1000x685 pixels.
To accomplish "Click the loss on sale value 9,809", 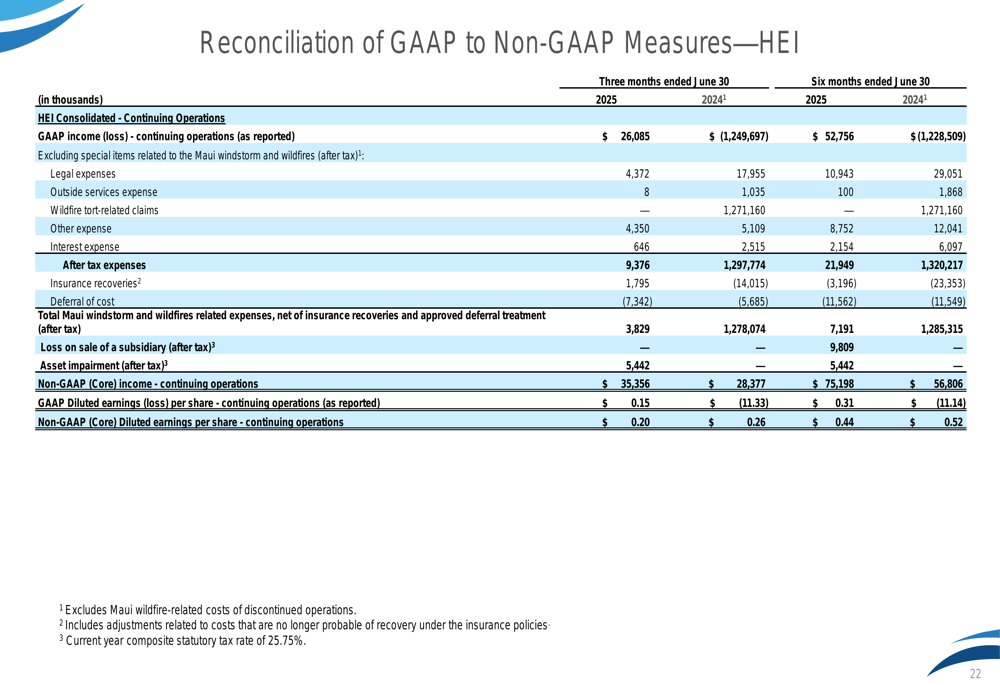I will (x=842, y=348).
